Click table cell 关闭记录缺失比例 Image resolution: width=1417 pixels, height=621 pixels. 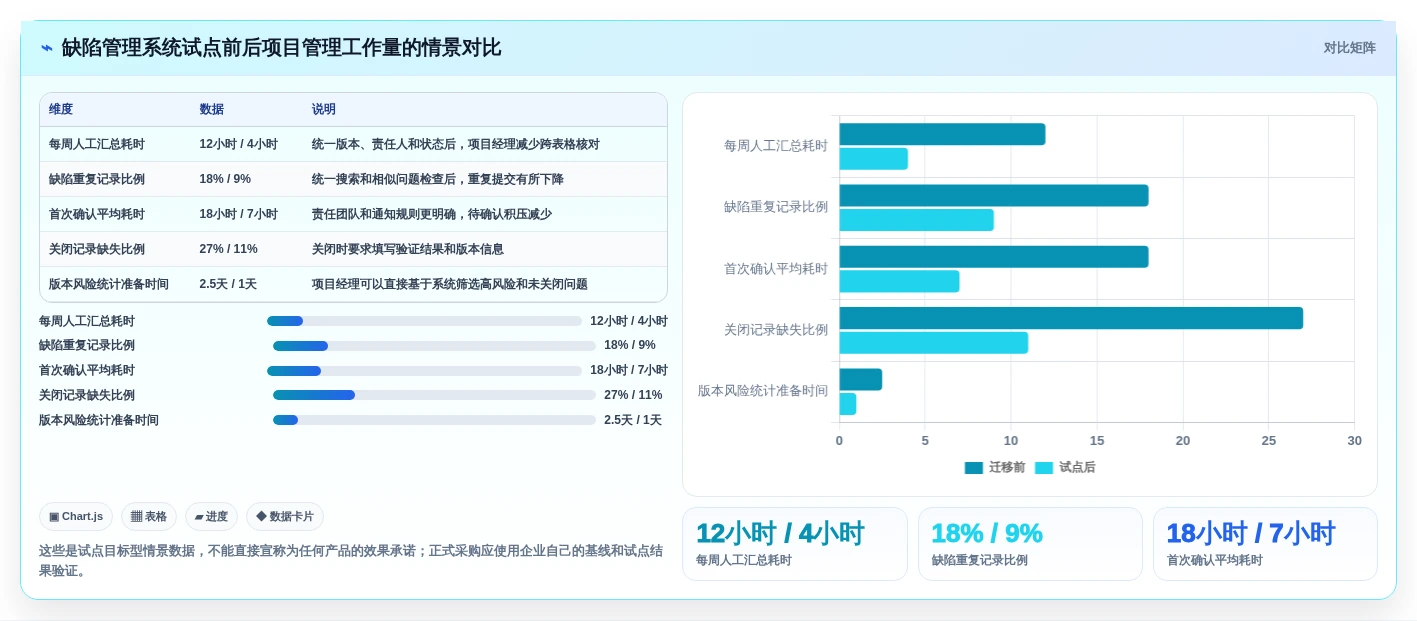click(97, 249)
